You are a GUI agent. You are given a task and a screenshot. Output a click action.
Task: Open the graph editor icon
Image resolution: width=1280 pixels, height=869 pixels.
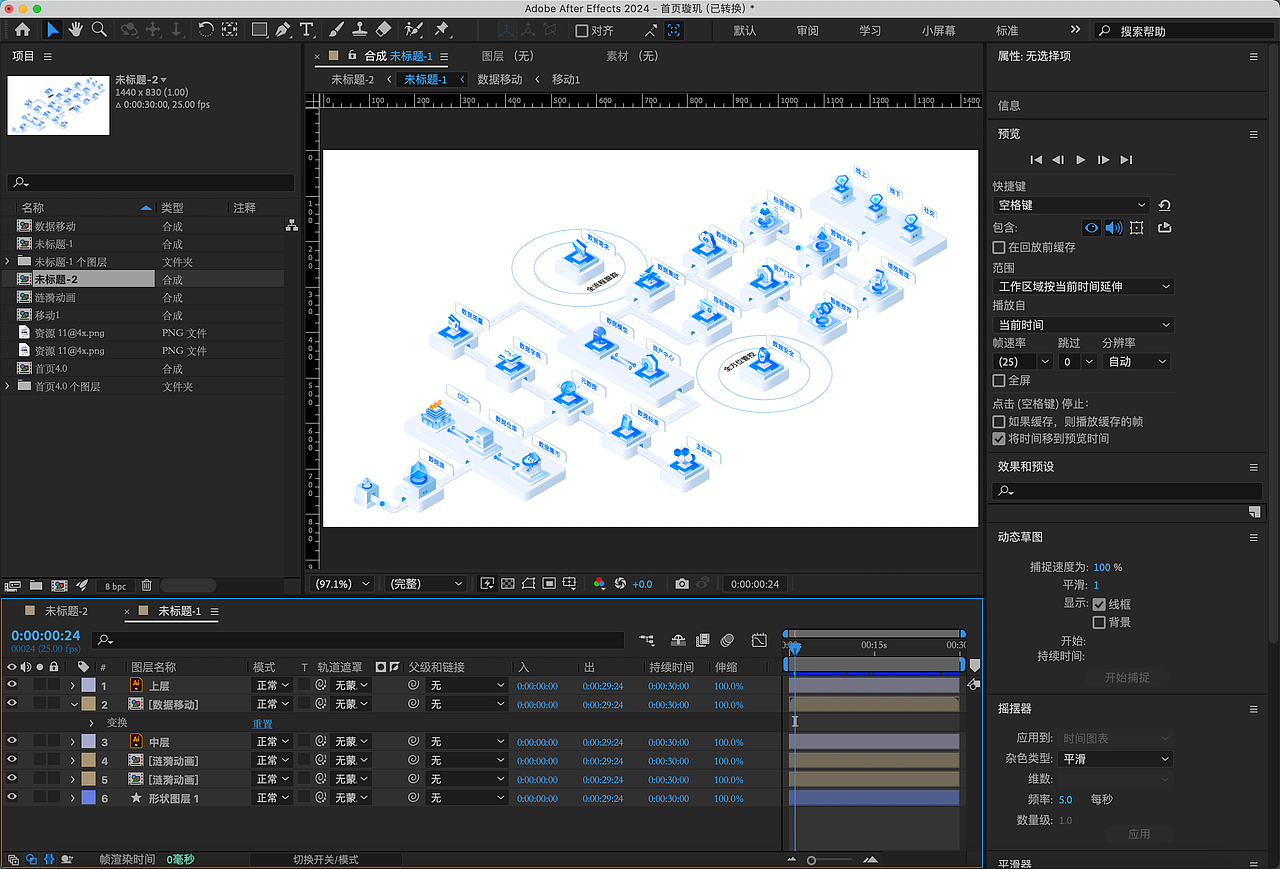(759, 640)
